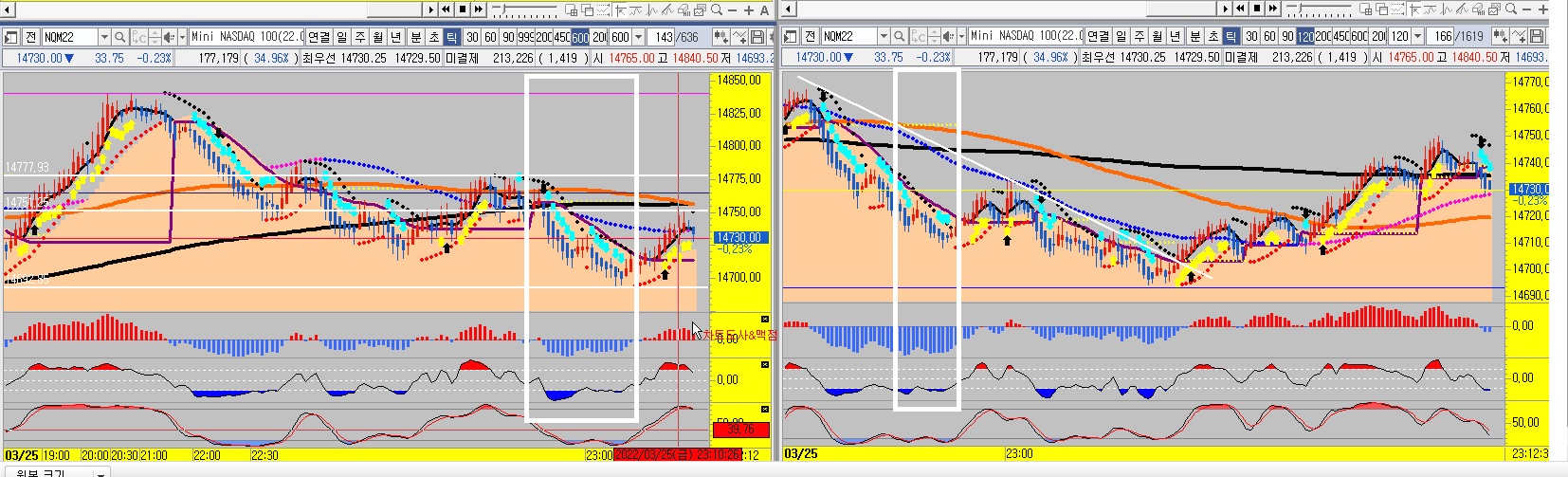Click the indicator add icon in right chart
This screenshot has height=477, width=1568.
pos(1519,37)
